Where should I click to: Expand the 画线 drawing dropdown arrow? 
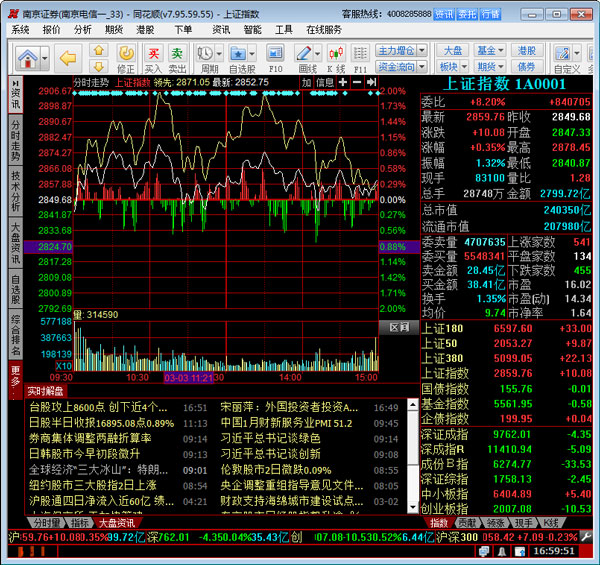coord(317,54)
